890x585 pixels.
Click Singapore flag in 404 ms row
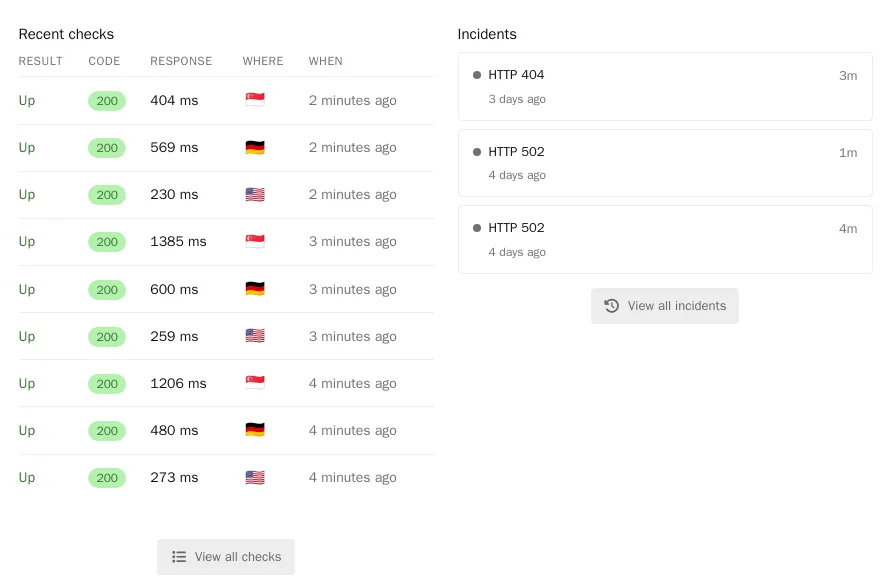coord(255,100)
